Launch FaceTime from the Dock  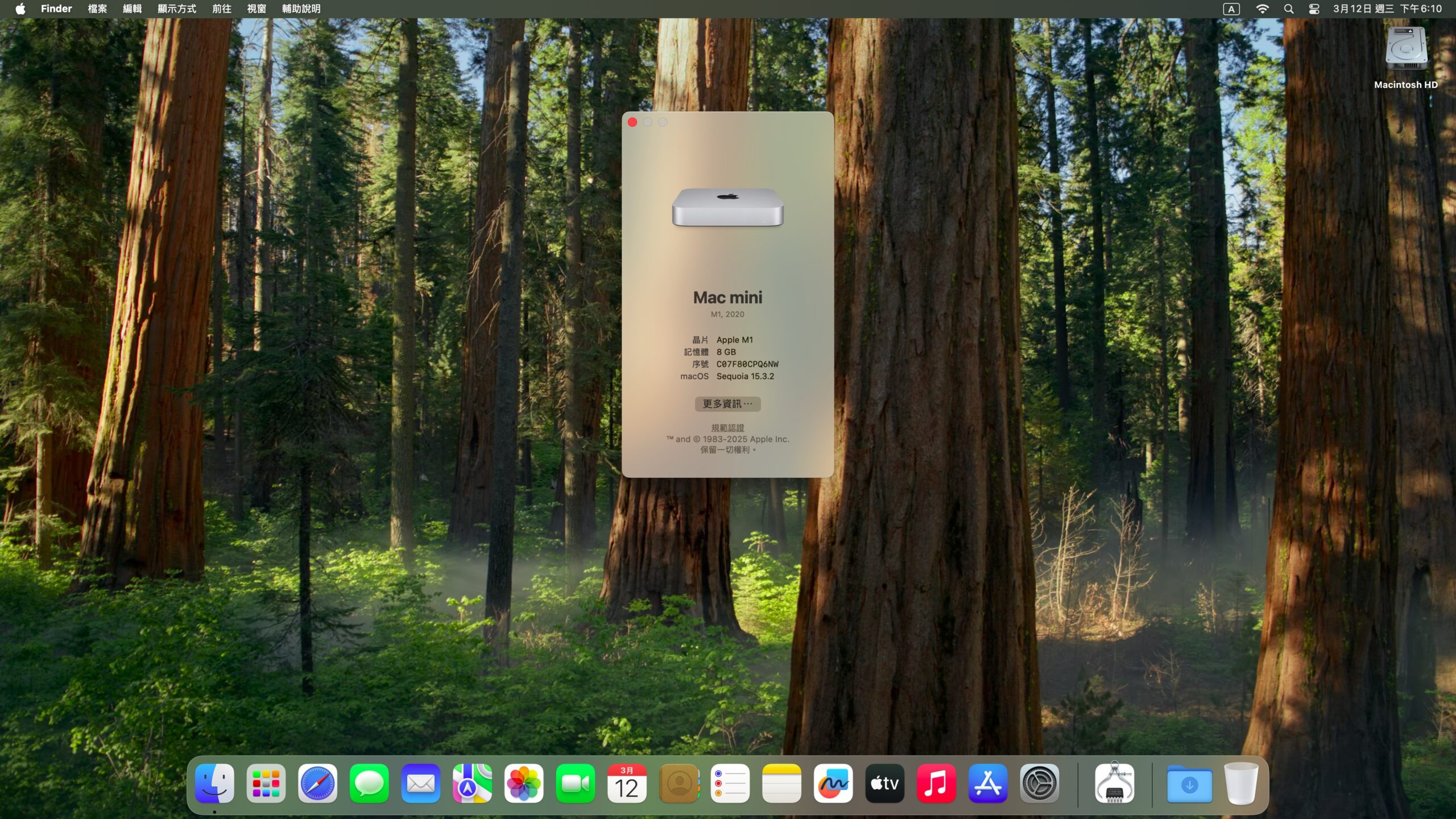575,784
